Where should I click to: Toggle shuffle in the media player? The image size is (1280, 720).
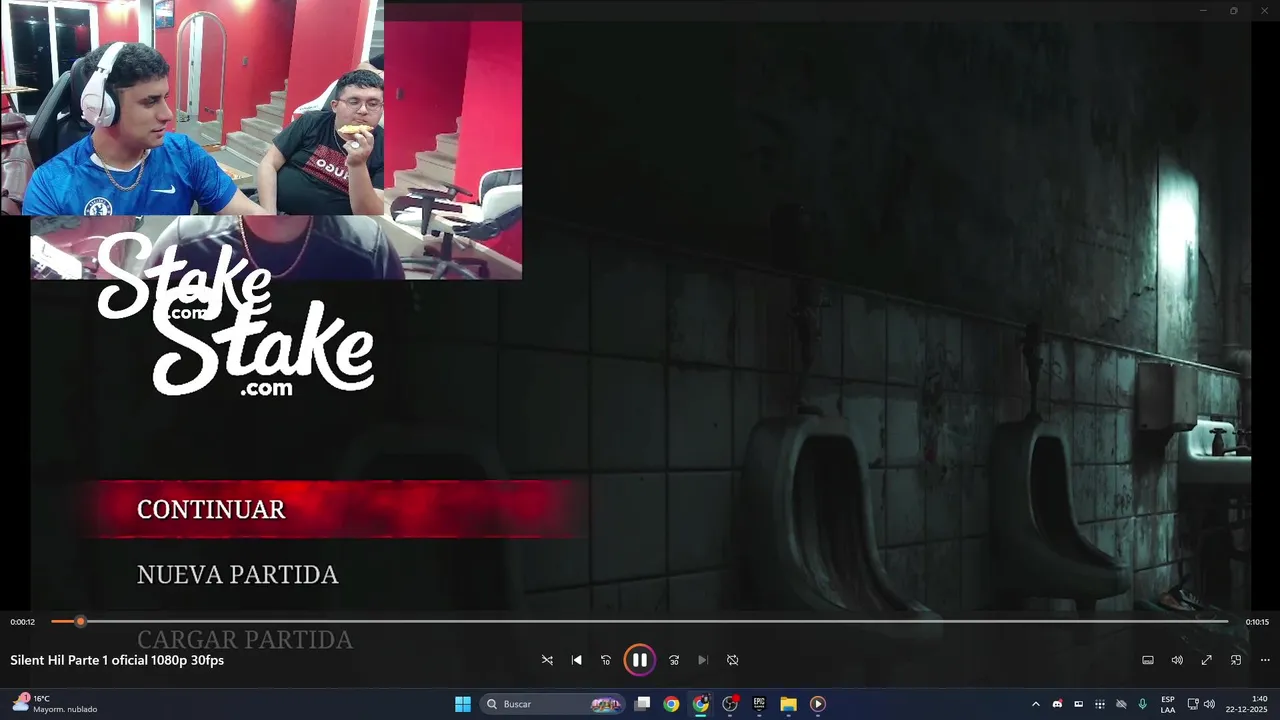pos(547,660)
